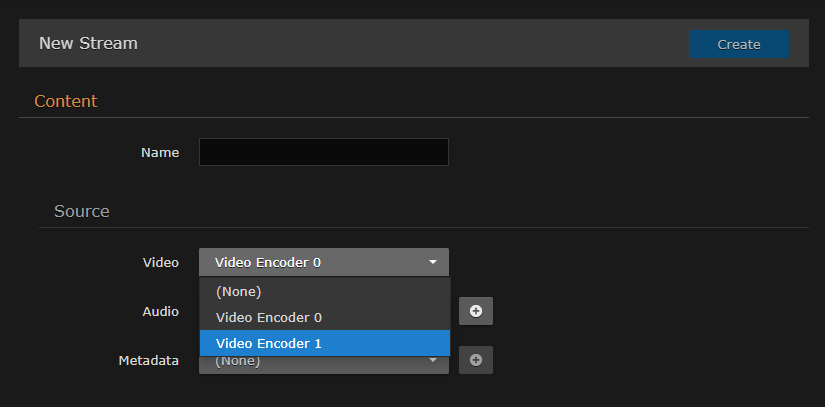The width and height of the screenshot is (825, 407).
Task: Open the Video source combo box
Action: 310,263
